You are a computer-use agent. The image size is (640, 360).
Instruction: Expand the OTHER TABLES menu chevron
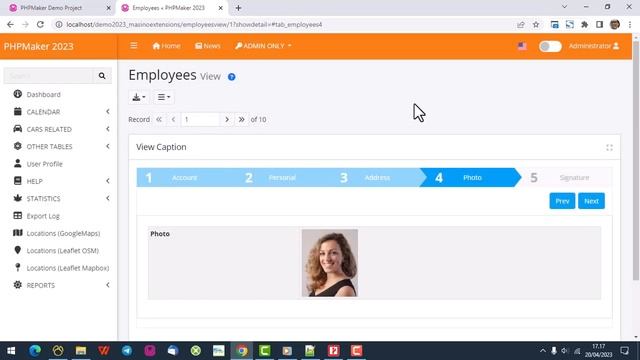(108, 146)
